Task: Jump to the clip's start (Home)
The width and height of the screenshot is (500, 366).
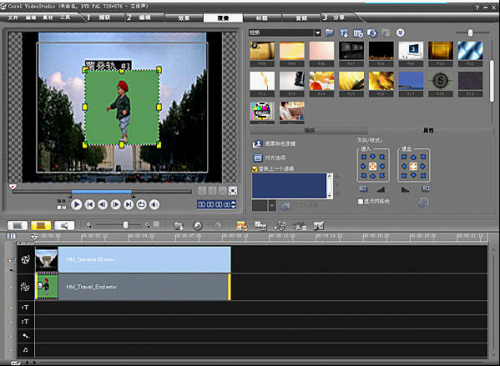Action: click(89, 204)
